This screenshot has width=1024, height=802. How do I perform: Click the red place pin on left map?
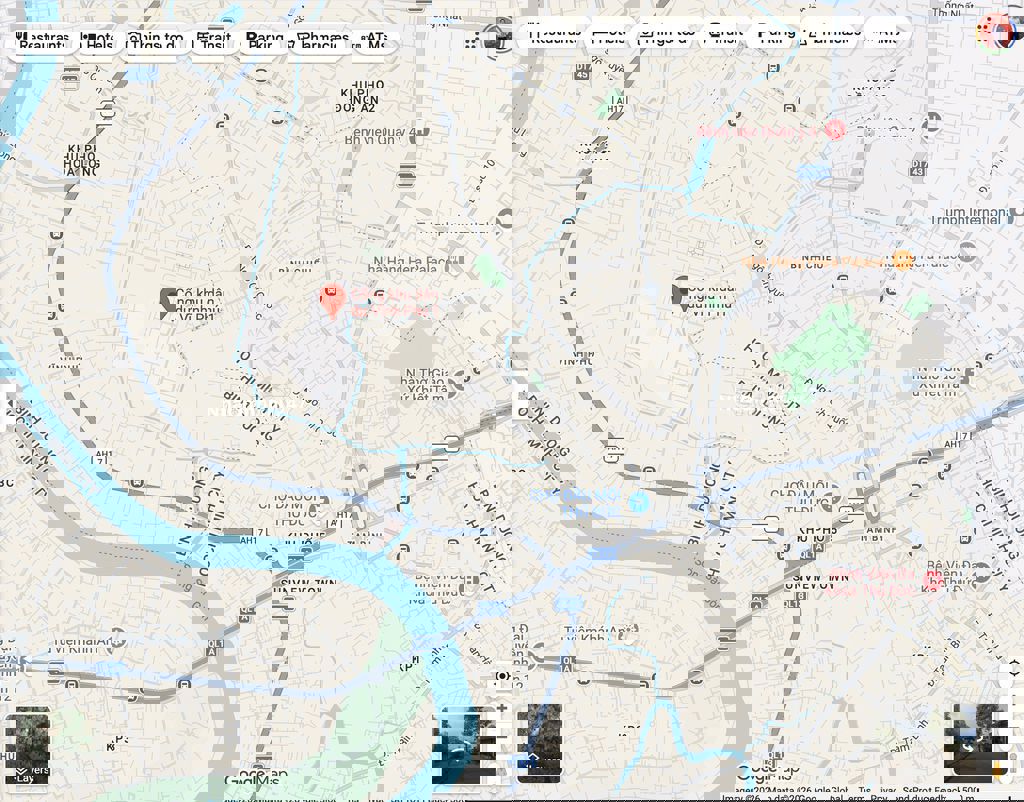click(331, 297)
